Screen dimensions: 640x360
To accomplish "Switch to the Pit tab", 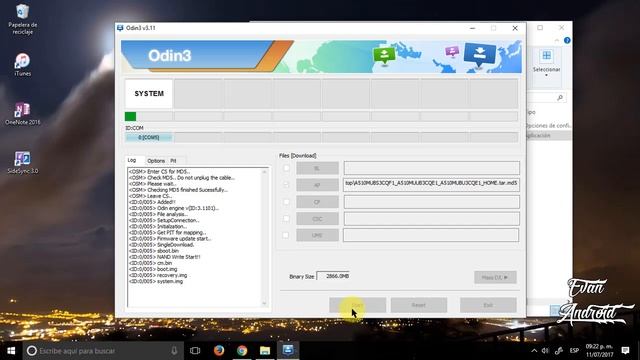I will (173, 161).
